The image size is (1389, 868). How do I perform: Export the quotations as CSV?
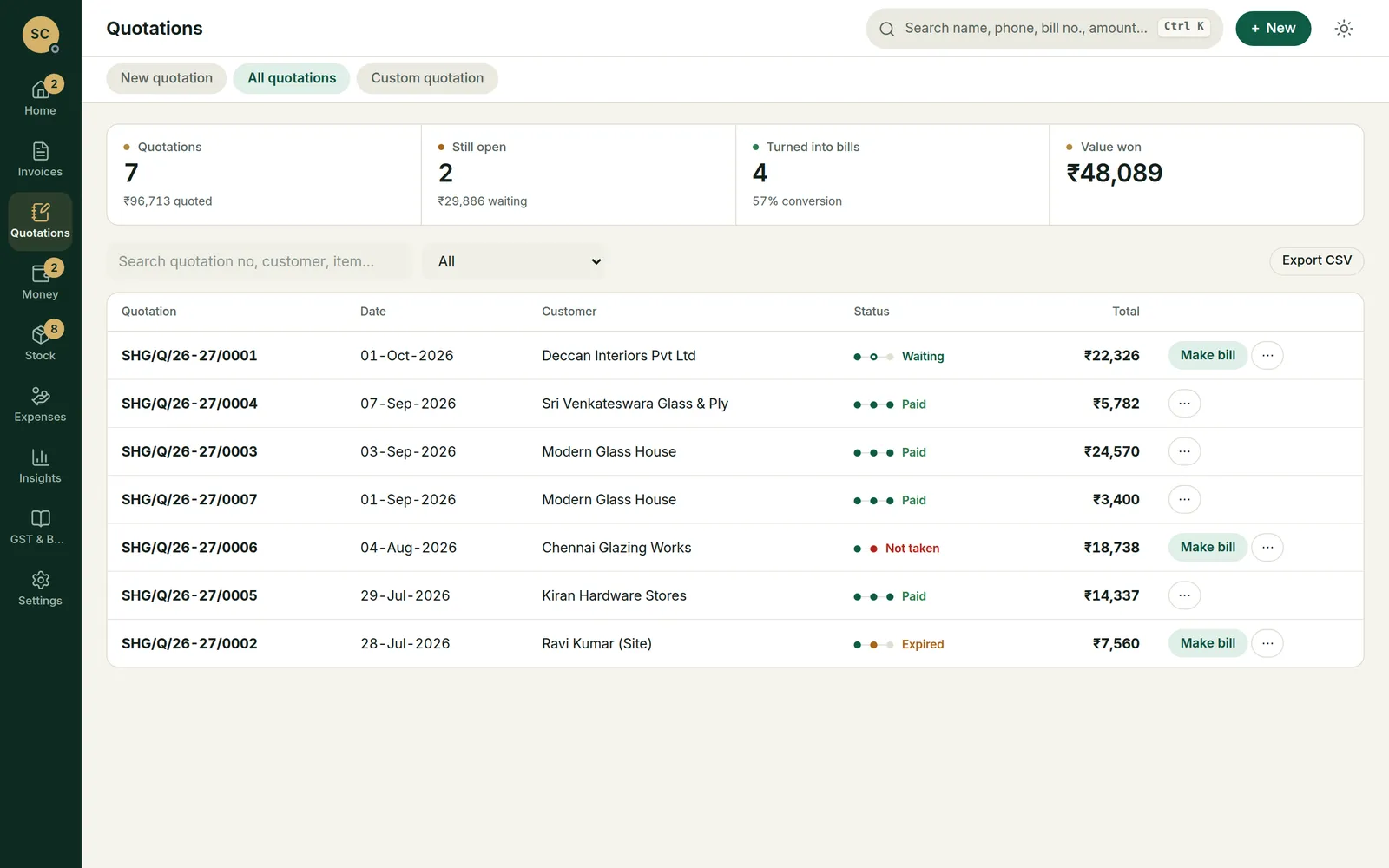[1316, 260]
